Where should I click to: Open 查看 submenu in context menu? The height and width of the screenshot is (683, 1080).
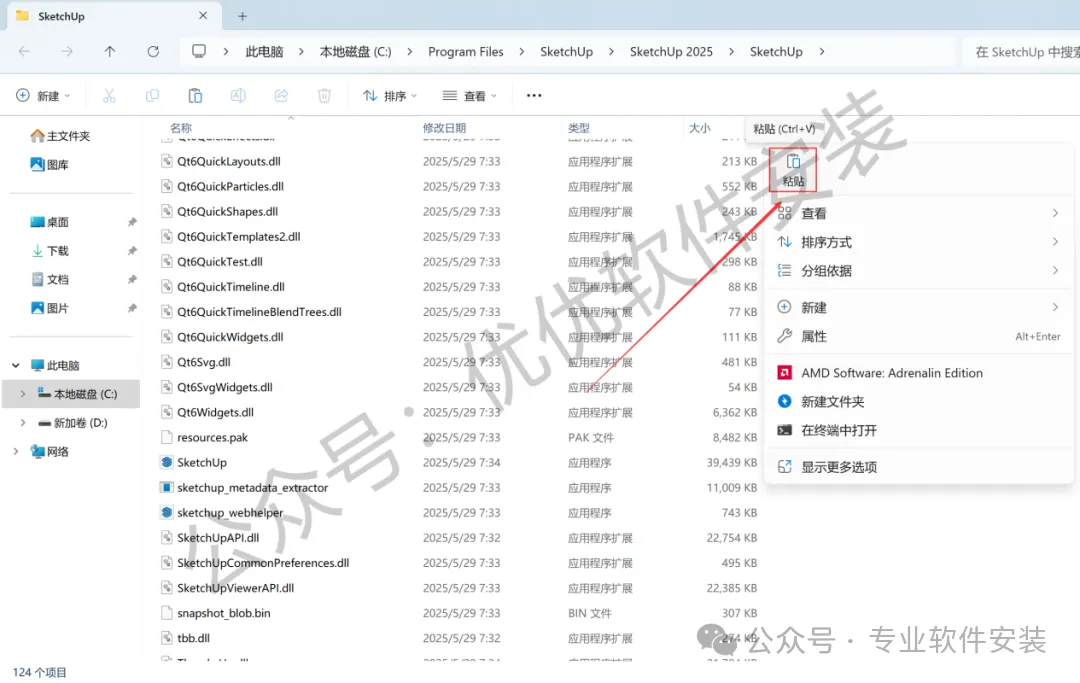point(918,213)
